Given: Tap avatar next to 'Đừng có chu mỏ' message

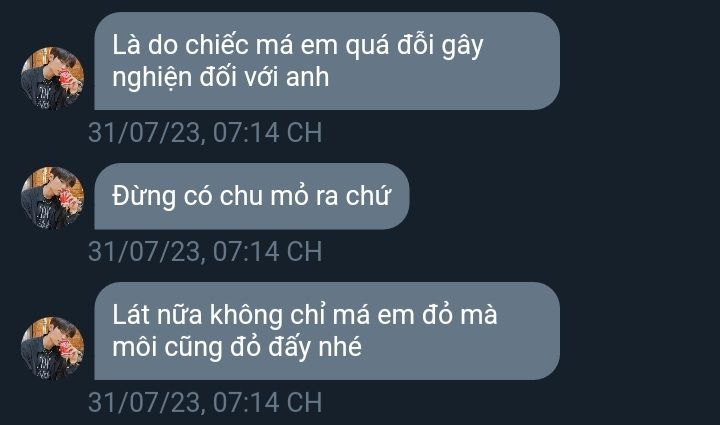Looking at the screenshot, I should coord(53,198).
